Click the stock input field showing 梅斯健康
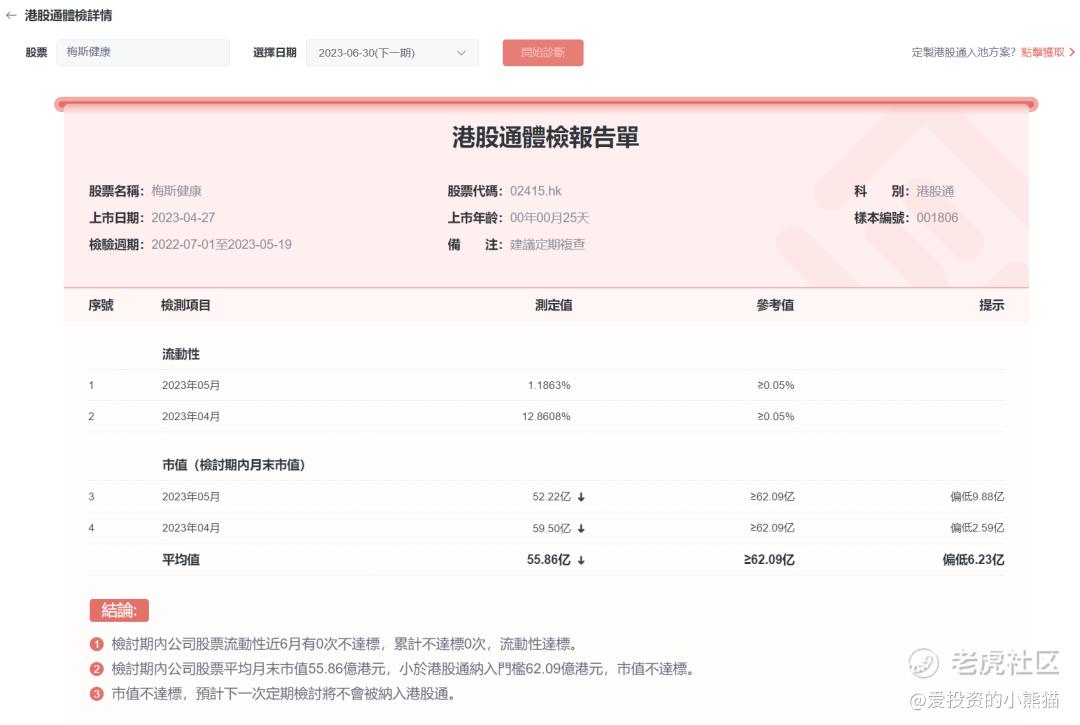Image resolution: width=1080 pixels, height=725 pixels. pyautogui.click(x=143, y=52)
